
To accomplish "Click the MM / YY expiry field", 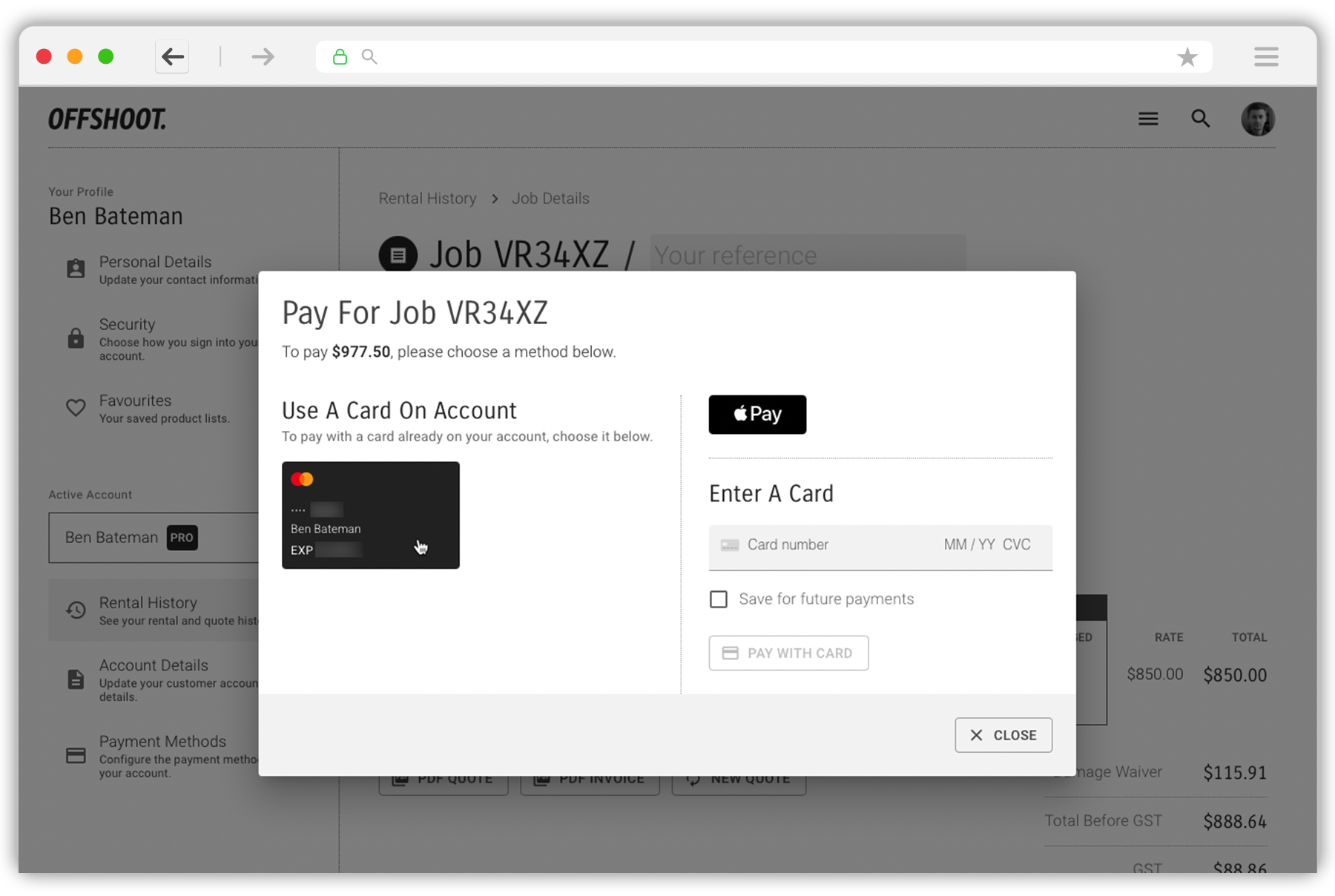I will point(969,545).
